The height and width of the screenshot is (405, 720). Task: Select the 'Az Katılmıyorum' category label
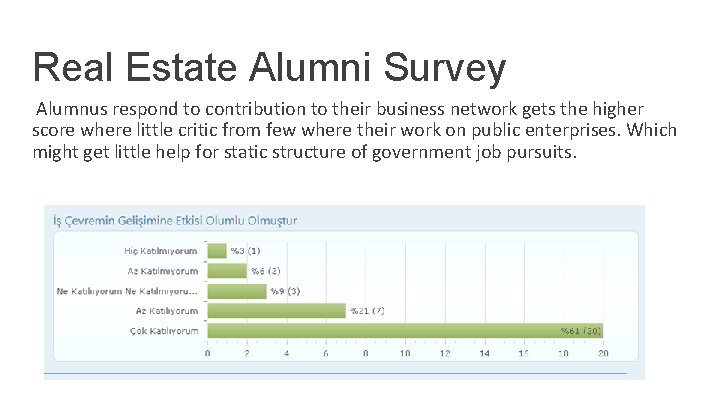click(x=163, y=271)
